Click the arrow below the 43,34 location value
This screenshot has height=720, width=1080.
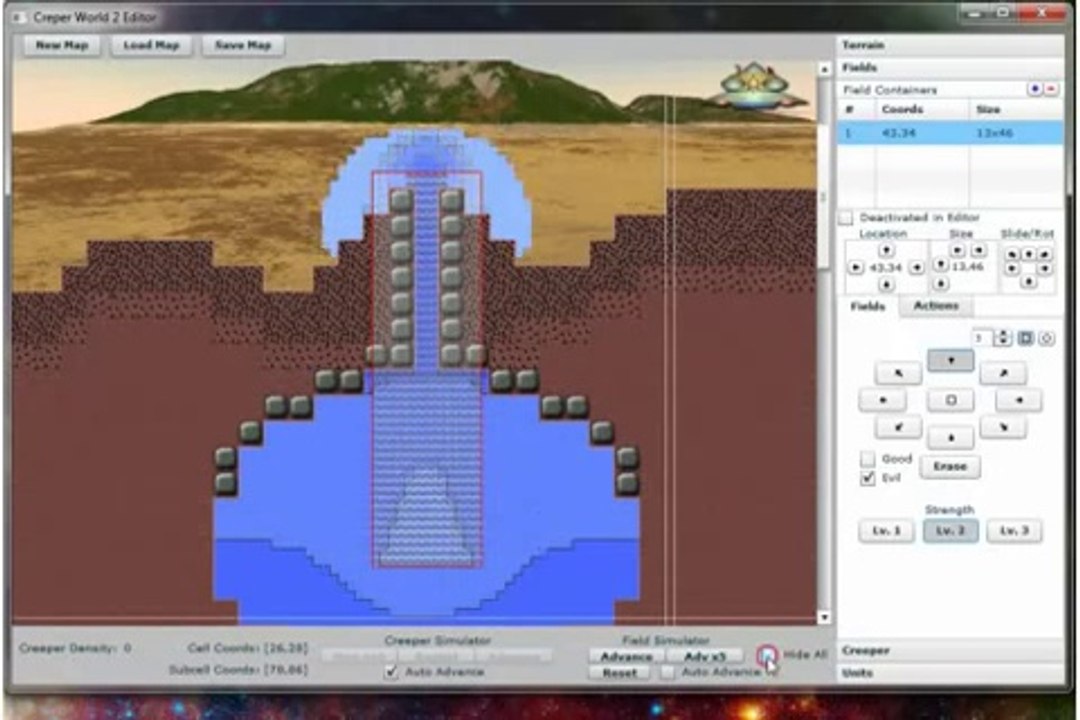point(886,284)
